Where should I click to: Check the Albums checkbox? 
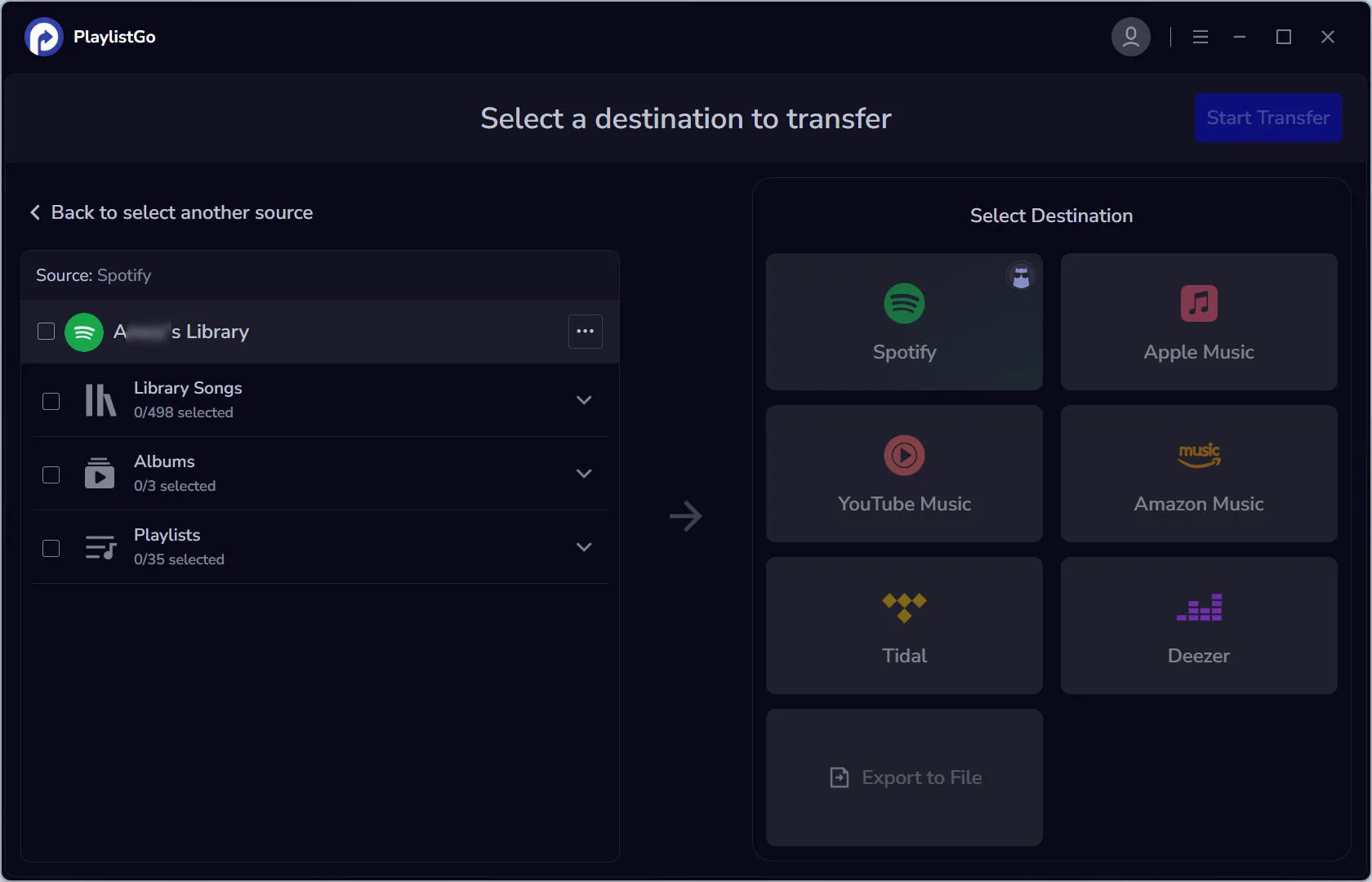pyautogui.click(x=51, y=474)
